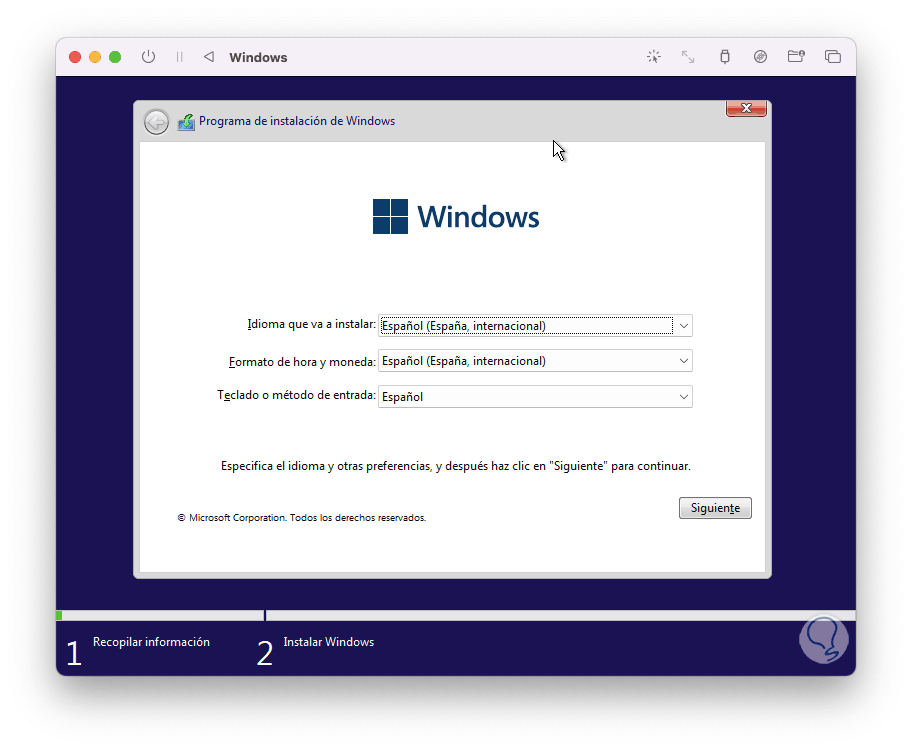Close the macOS VM window

(75, 57)
